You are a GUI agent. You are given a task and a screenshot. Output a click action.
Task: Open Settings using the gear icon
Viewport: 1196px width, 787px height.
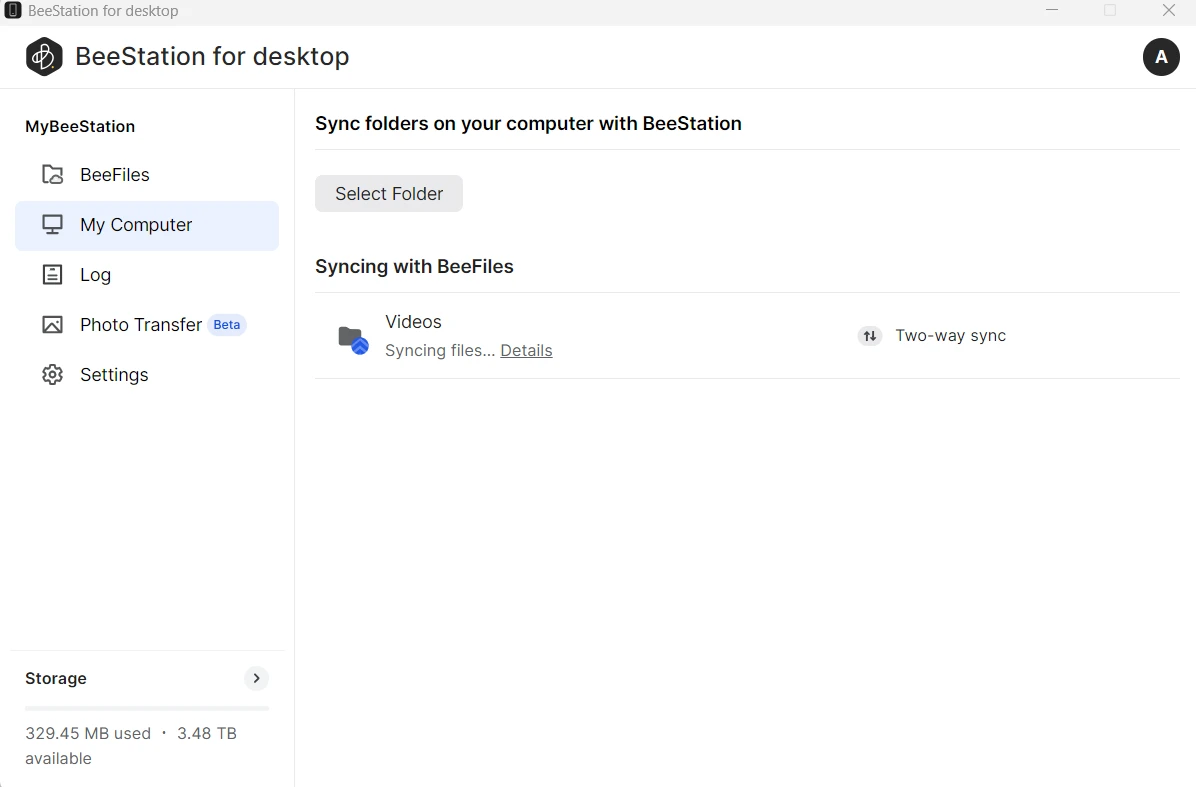pyautogui.click(x=52, y=375)
